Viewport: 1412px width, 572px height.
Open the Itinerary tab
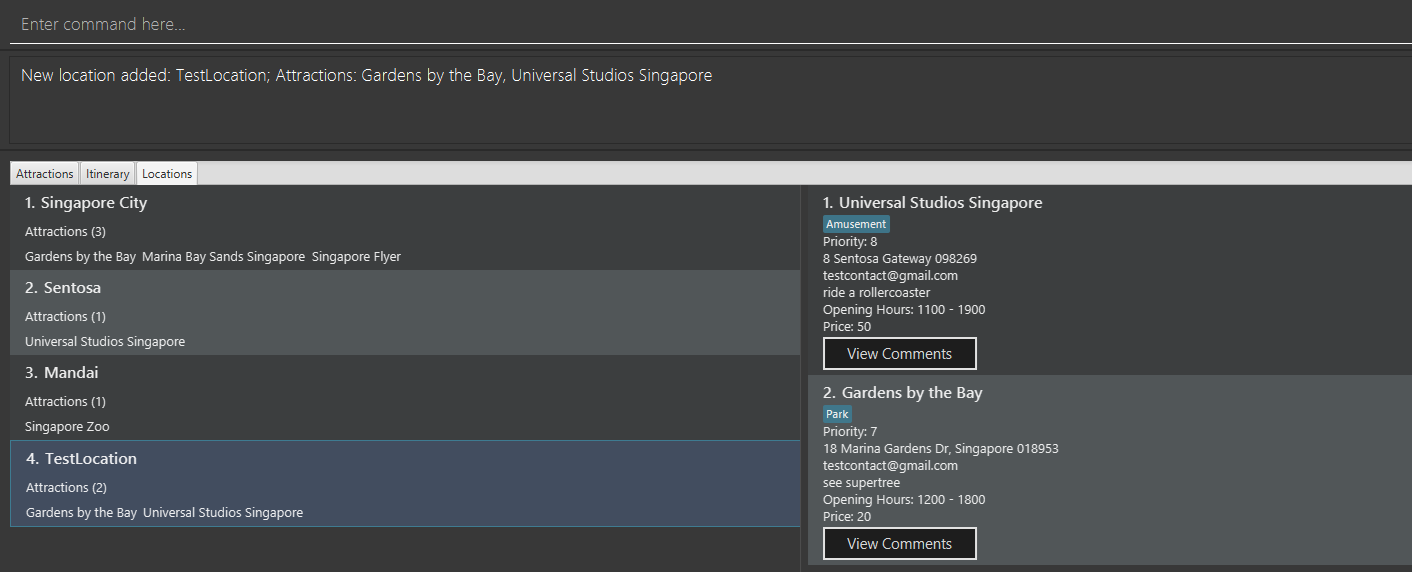(x=107, y=174)
